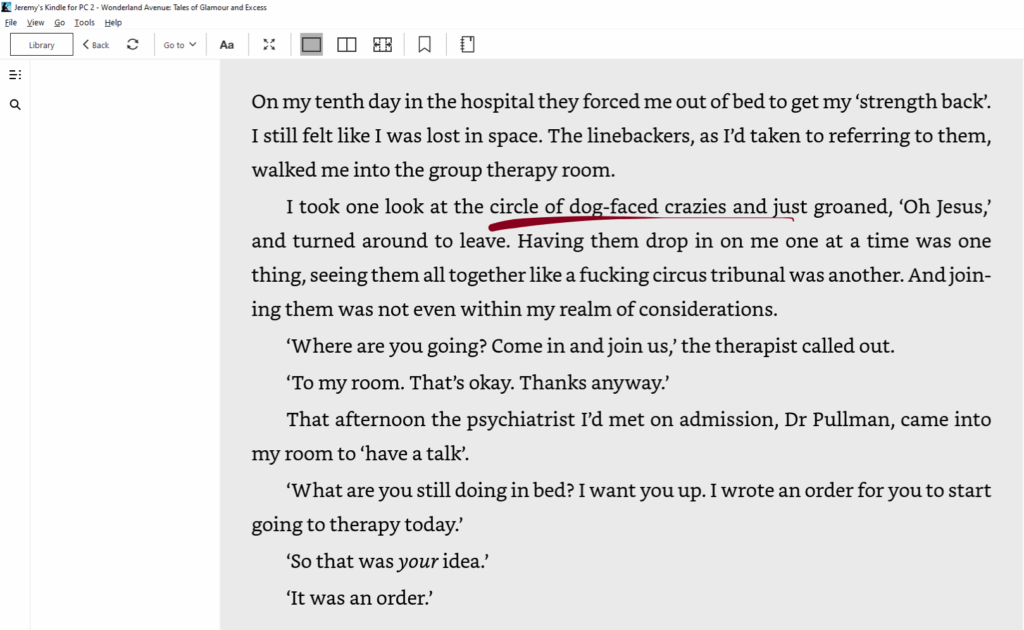Go Back to previous location

(x=96, y=45)
